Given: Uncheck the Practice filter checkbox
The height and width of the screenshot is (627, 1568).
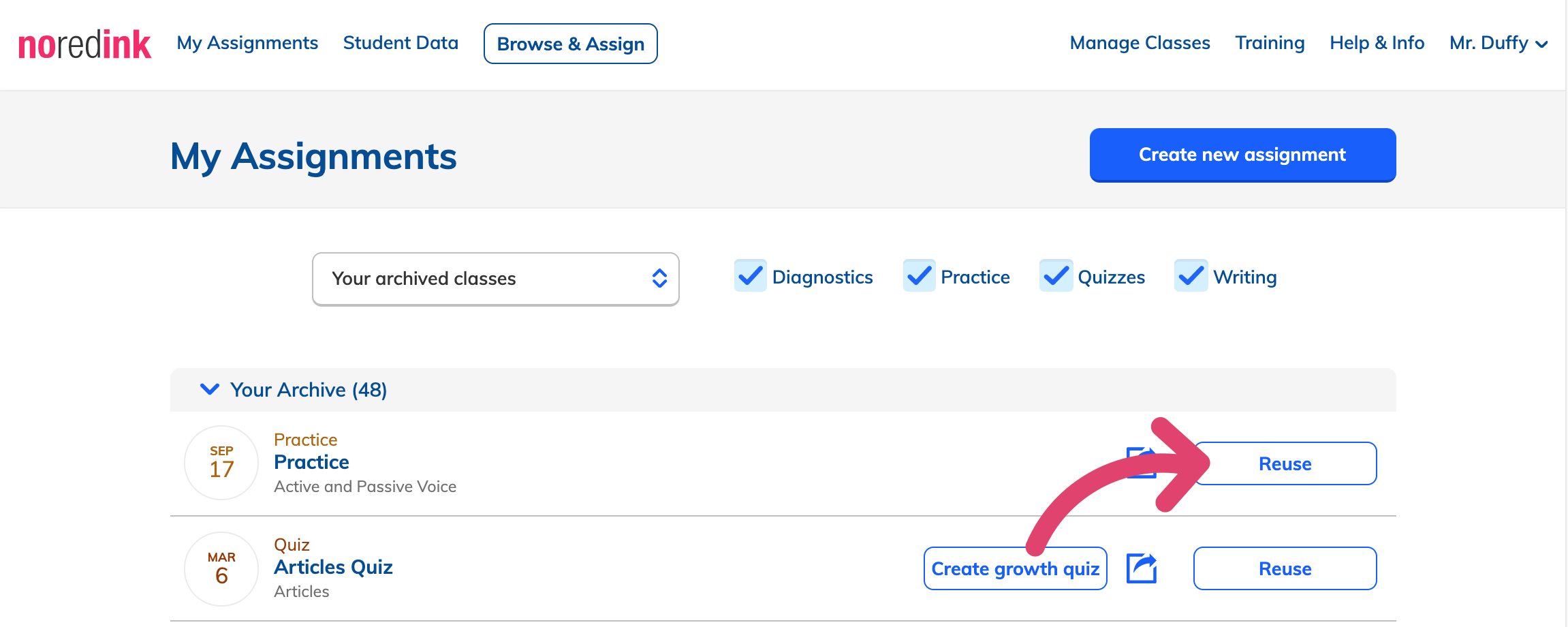Looking at the screenshot, I should [x=920, y=276].
